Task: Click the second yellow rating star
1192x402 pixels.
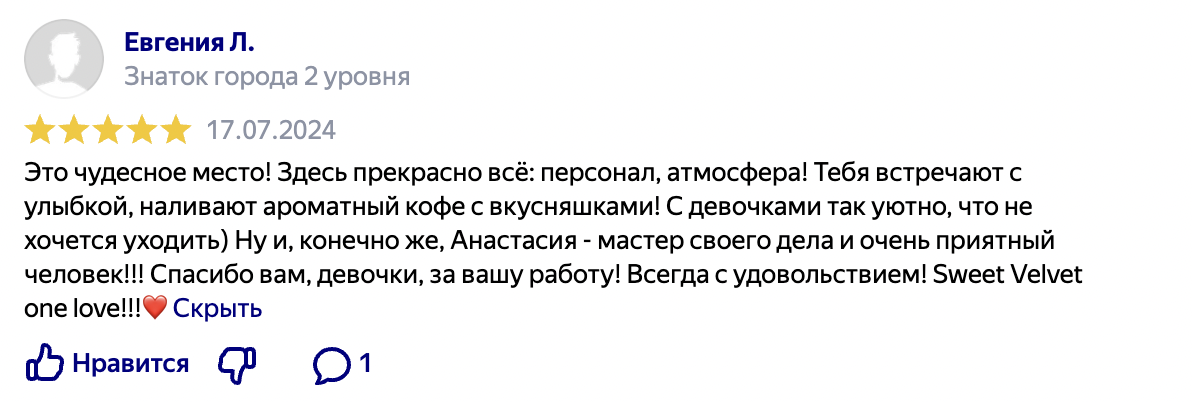Action: pyautogui.click(x=73, y=130)
